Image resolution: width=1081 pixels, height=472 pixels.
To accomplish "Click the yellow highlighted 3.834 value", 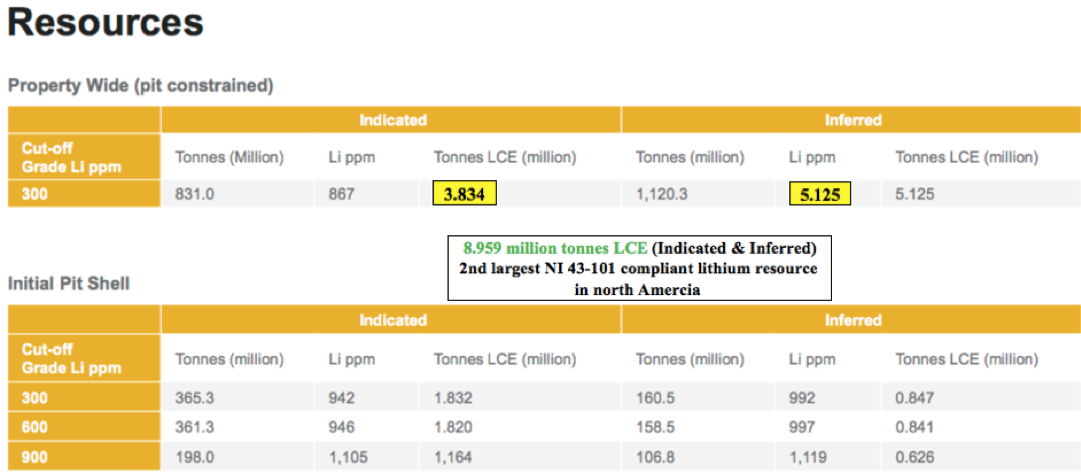I will pos(465,194).
